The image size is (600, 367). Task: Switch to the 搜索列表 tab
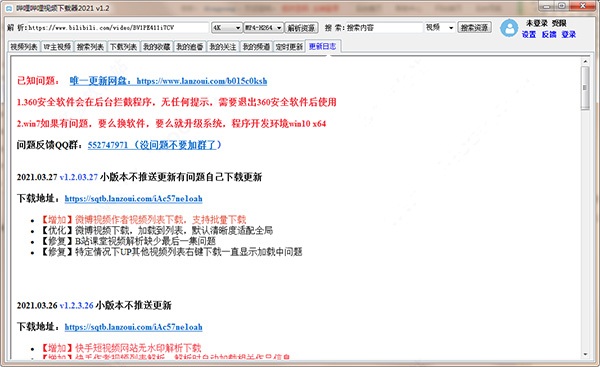tap(90, 47)
